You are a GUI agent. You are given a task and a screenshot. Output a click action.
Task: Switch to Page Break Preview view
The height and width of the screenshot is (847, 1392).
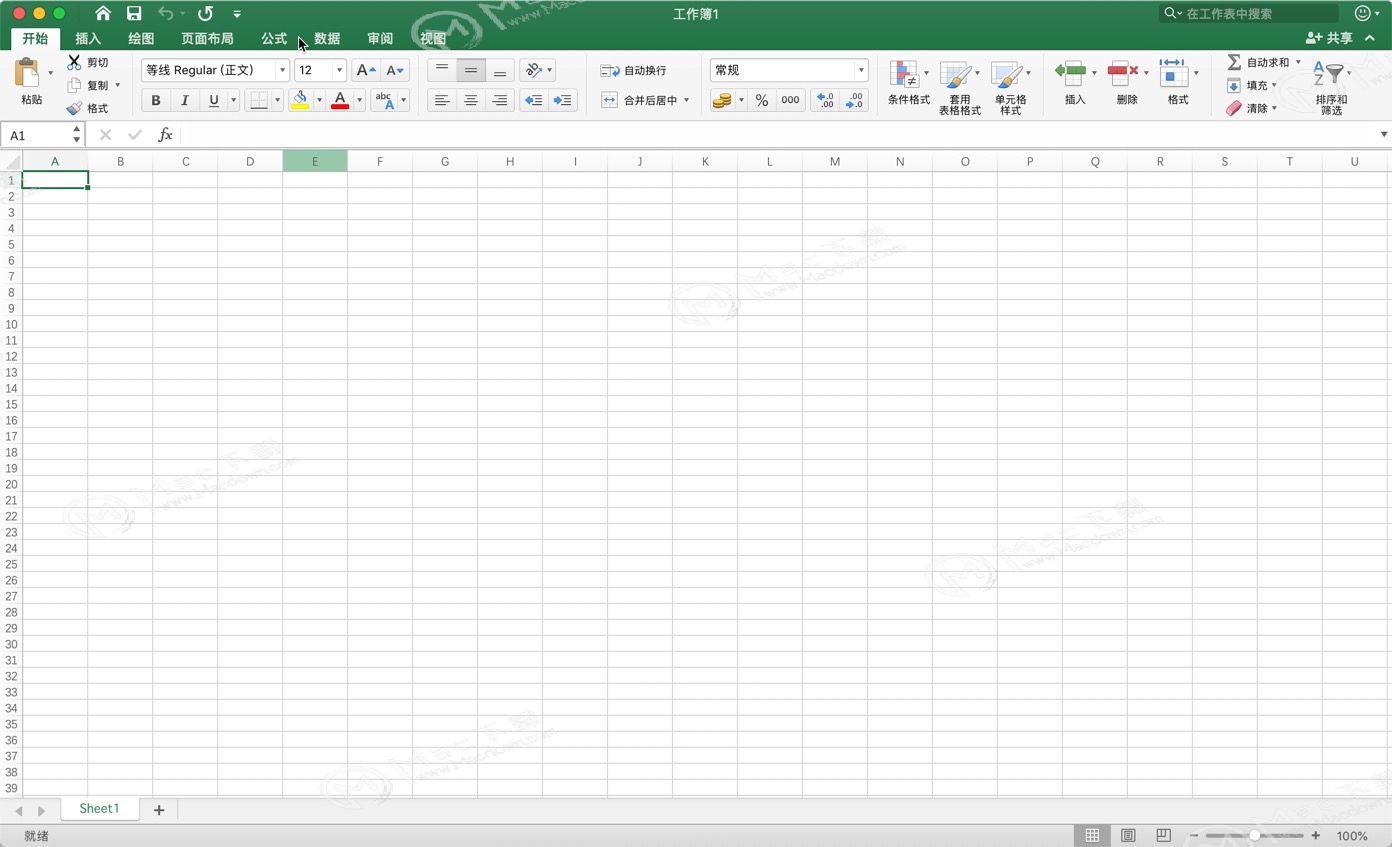tap(1163, 835)
